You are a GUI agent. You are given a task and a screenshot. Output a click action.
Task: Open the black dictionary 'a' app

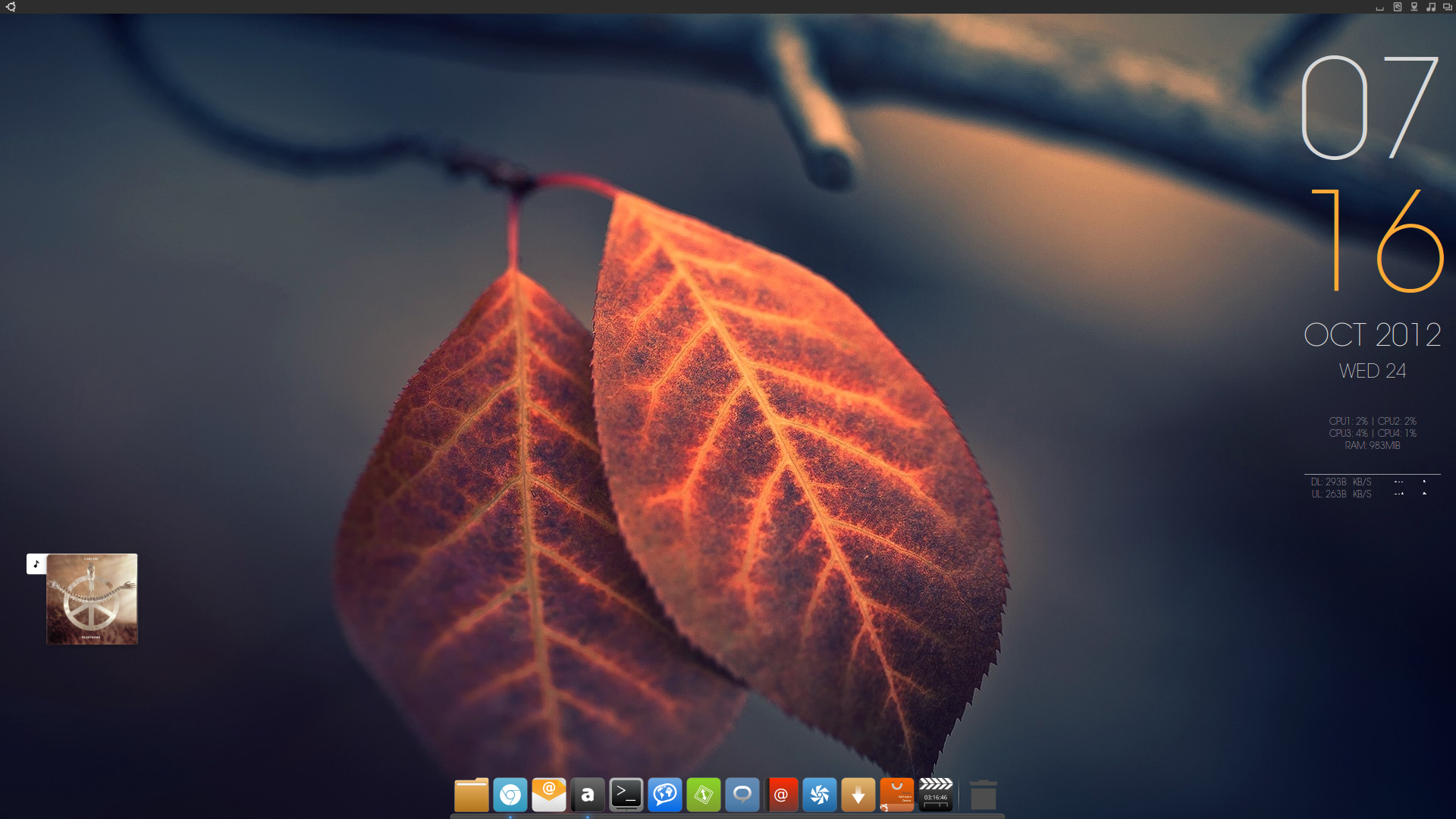point(588,795)
